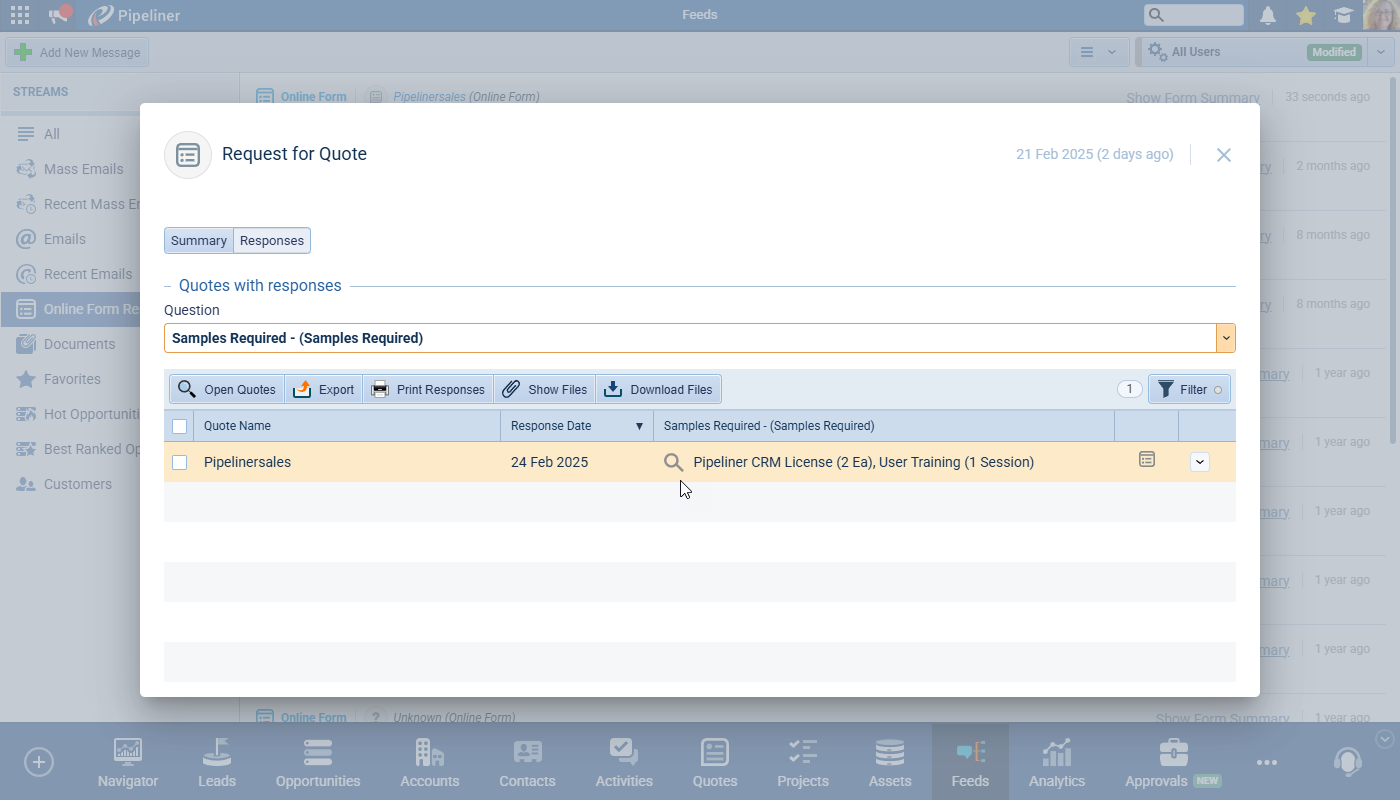Toggle the Filter button
This screenshot has width=1400, height=800.
[1189, 390]
